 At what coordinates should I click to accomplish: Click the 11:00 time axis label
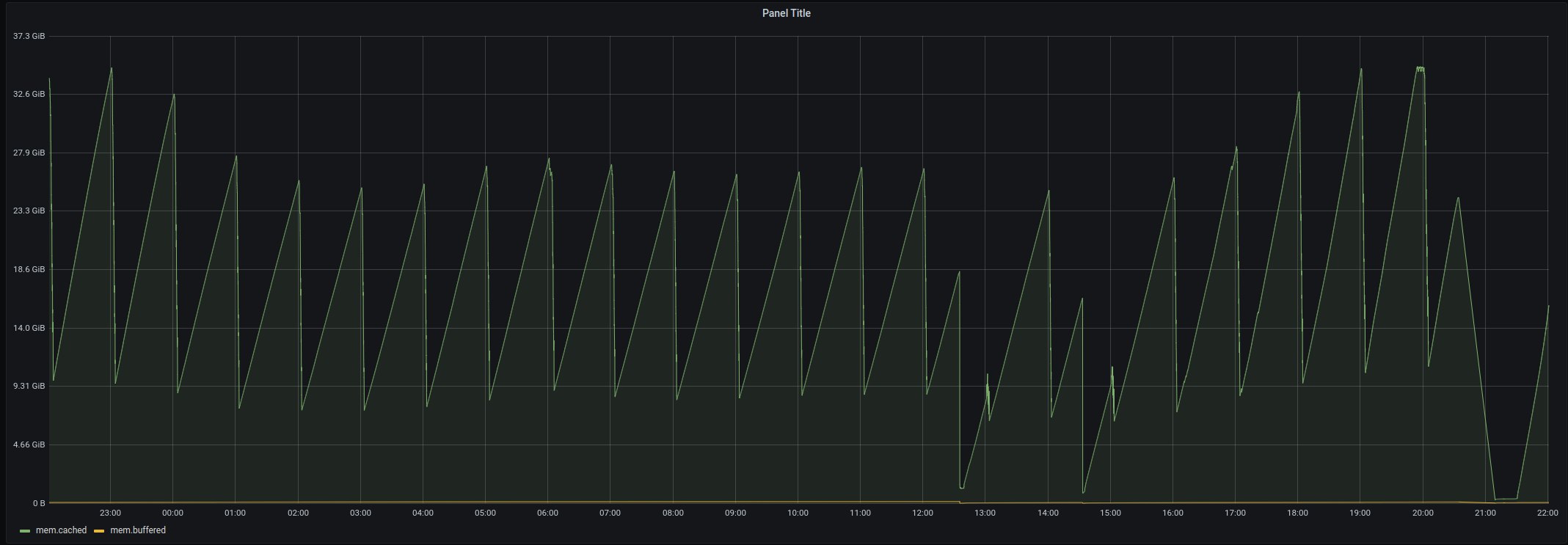(x=860, y=513)
